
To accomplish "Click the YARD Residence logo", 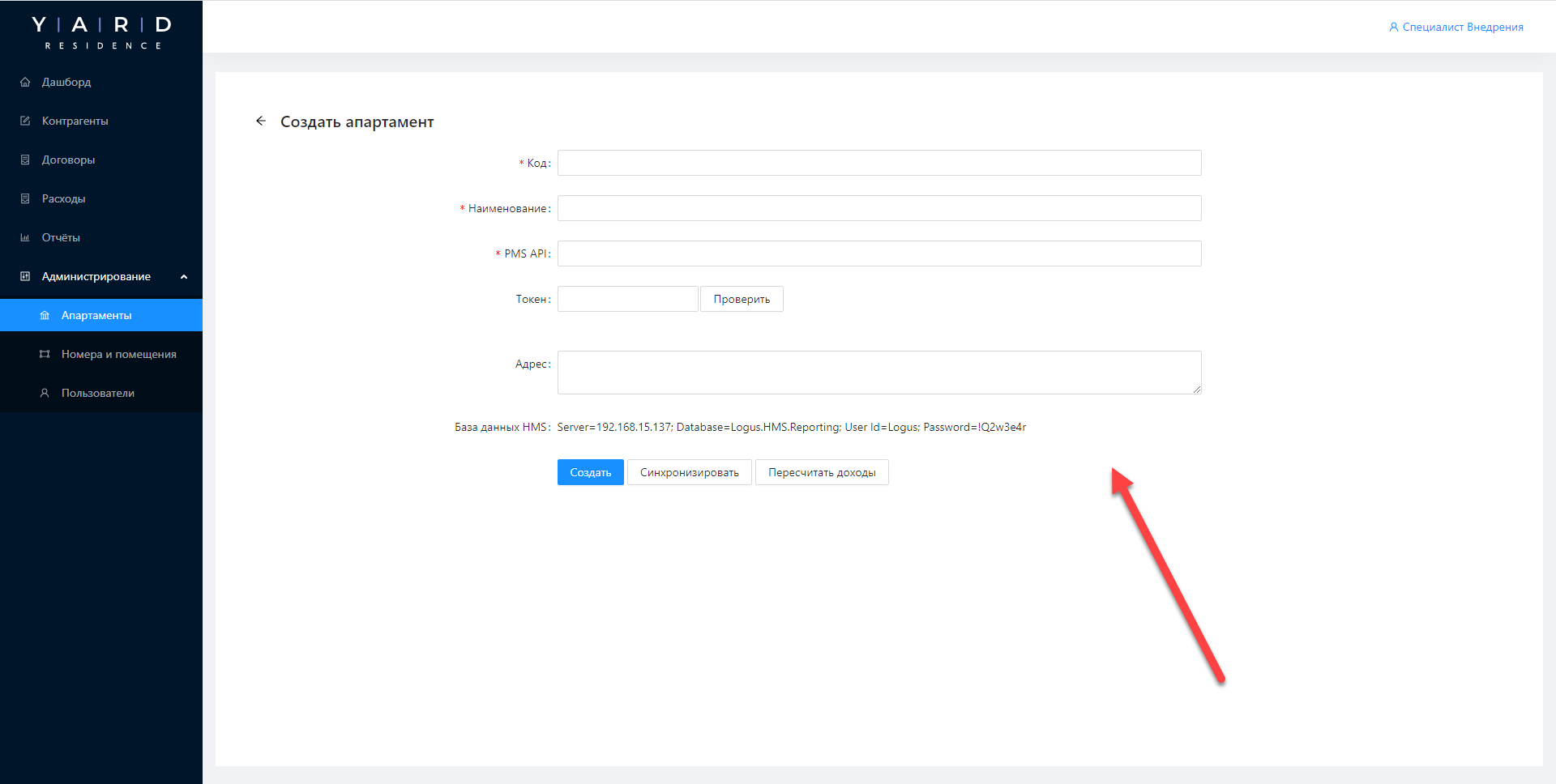I will 101,32.
